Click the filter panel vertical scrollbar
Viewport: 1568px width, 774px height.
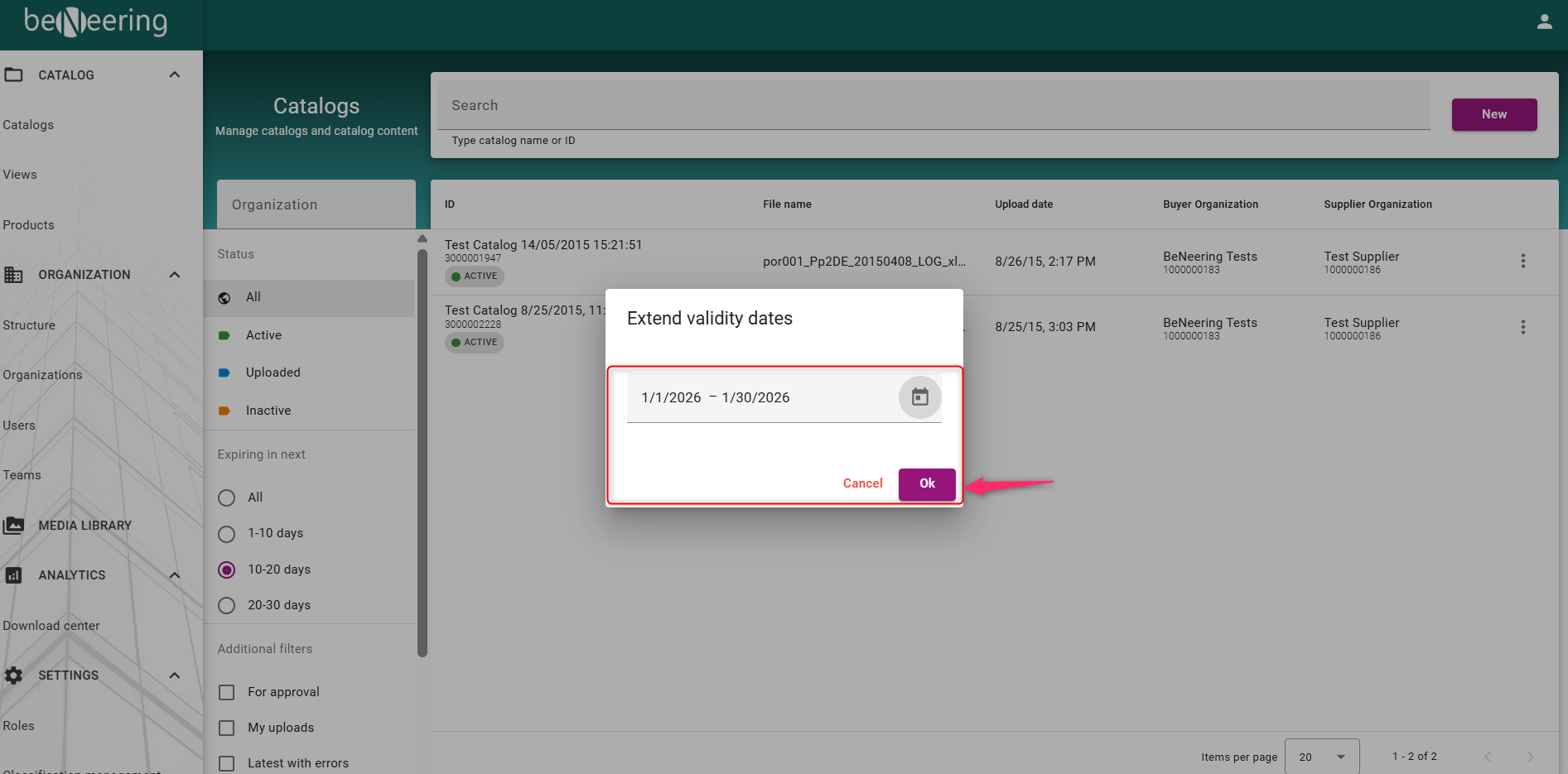(422, 447)
